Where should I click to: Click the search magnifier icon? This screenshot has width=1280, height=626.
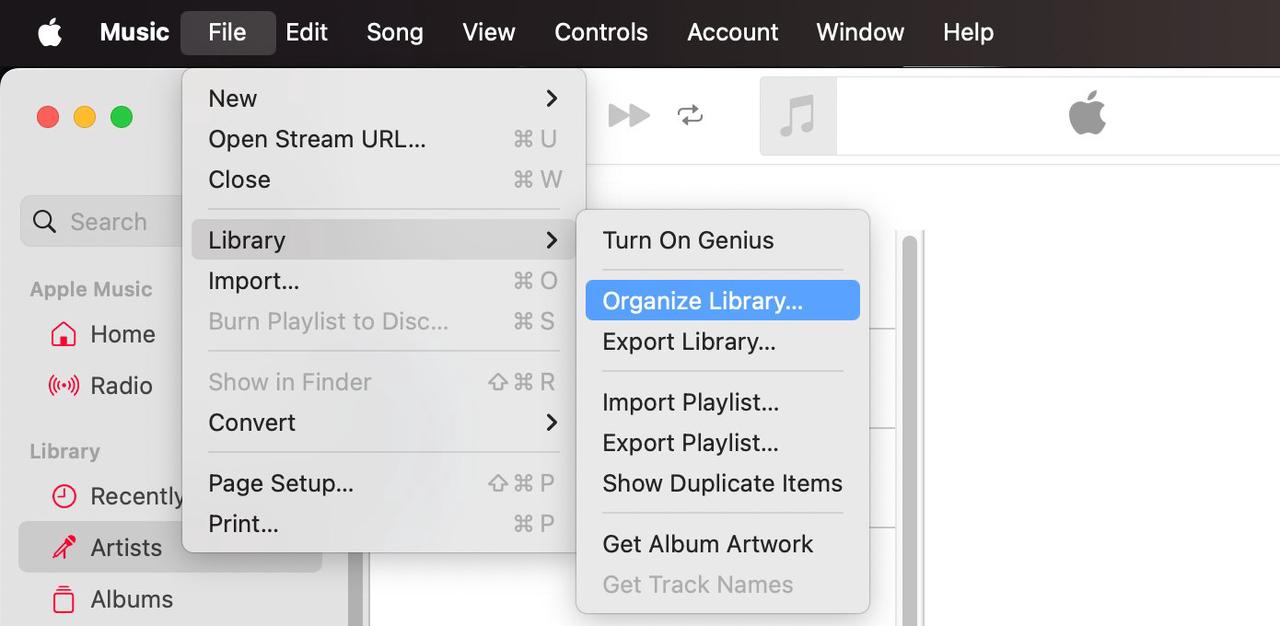pyautogui.click(x=44, y=221)
